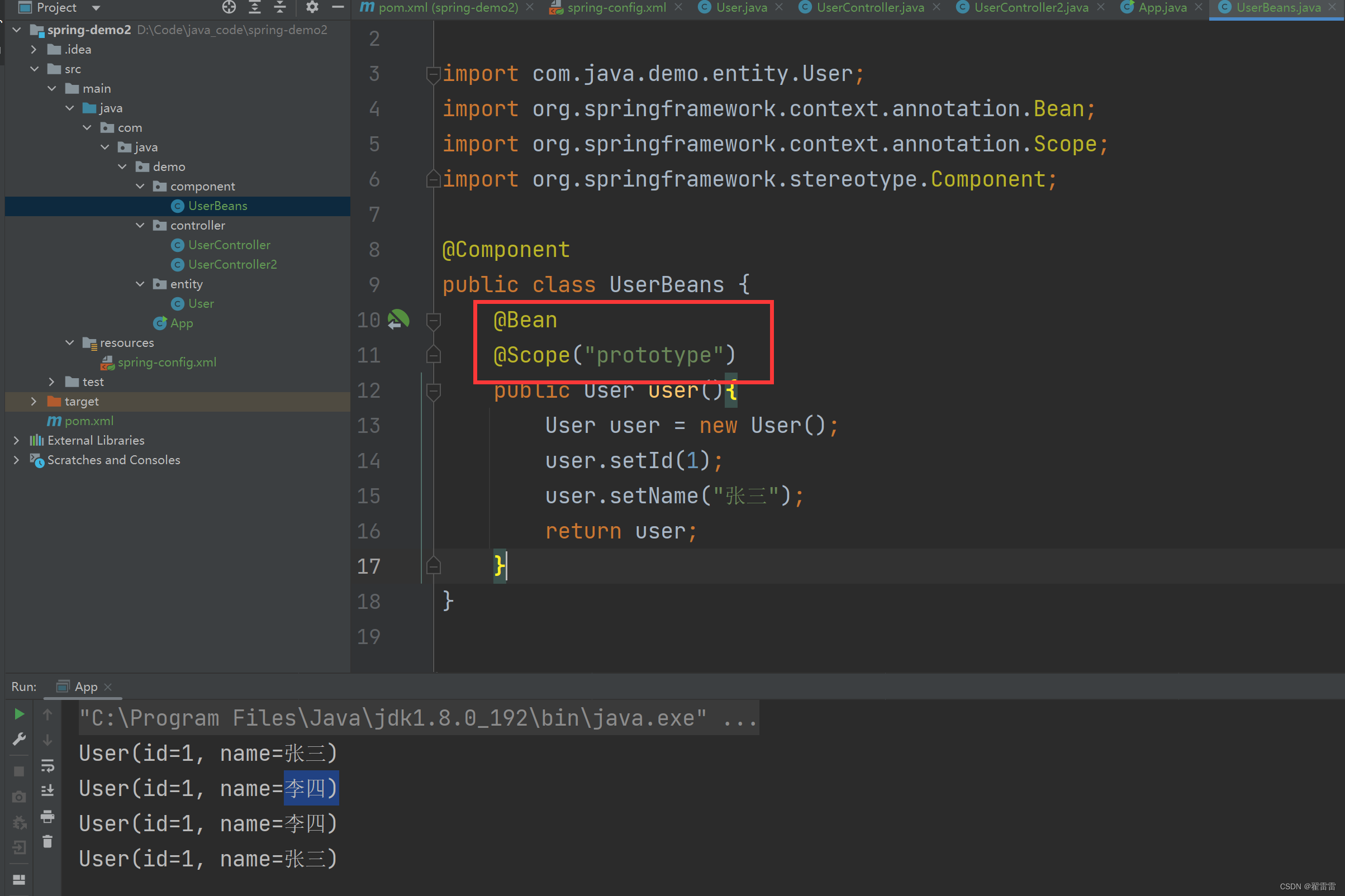The image size is (1345, 896).
Task: Click the Spring bean gutter icon
Action: [398, 320]
